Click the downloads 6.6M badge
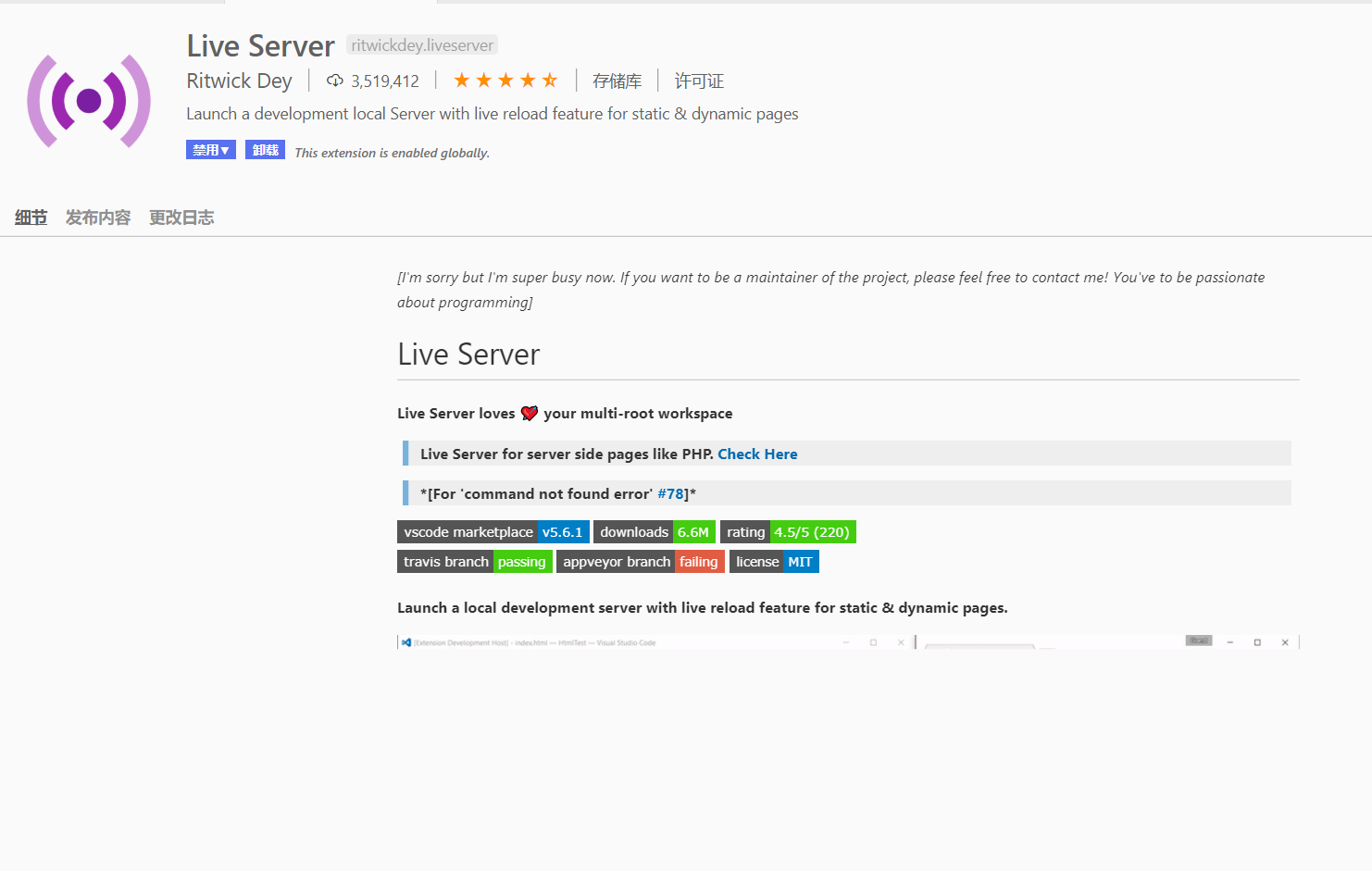1372x871 pixels. (x=655, y=531)
